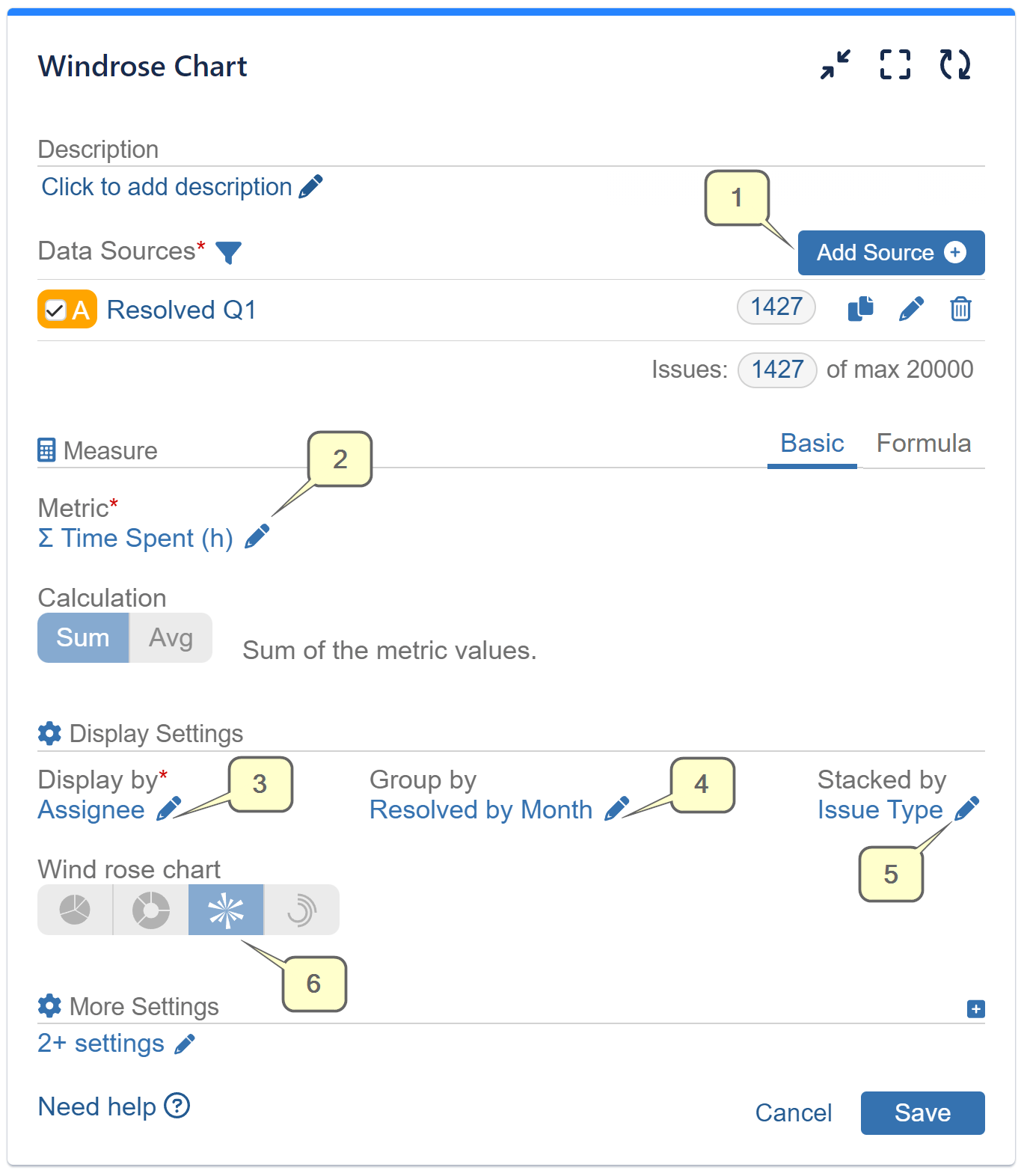Edit the Metric Time Spent selection
Viewport: 1024px width, 1176px height.
[257, 536]
